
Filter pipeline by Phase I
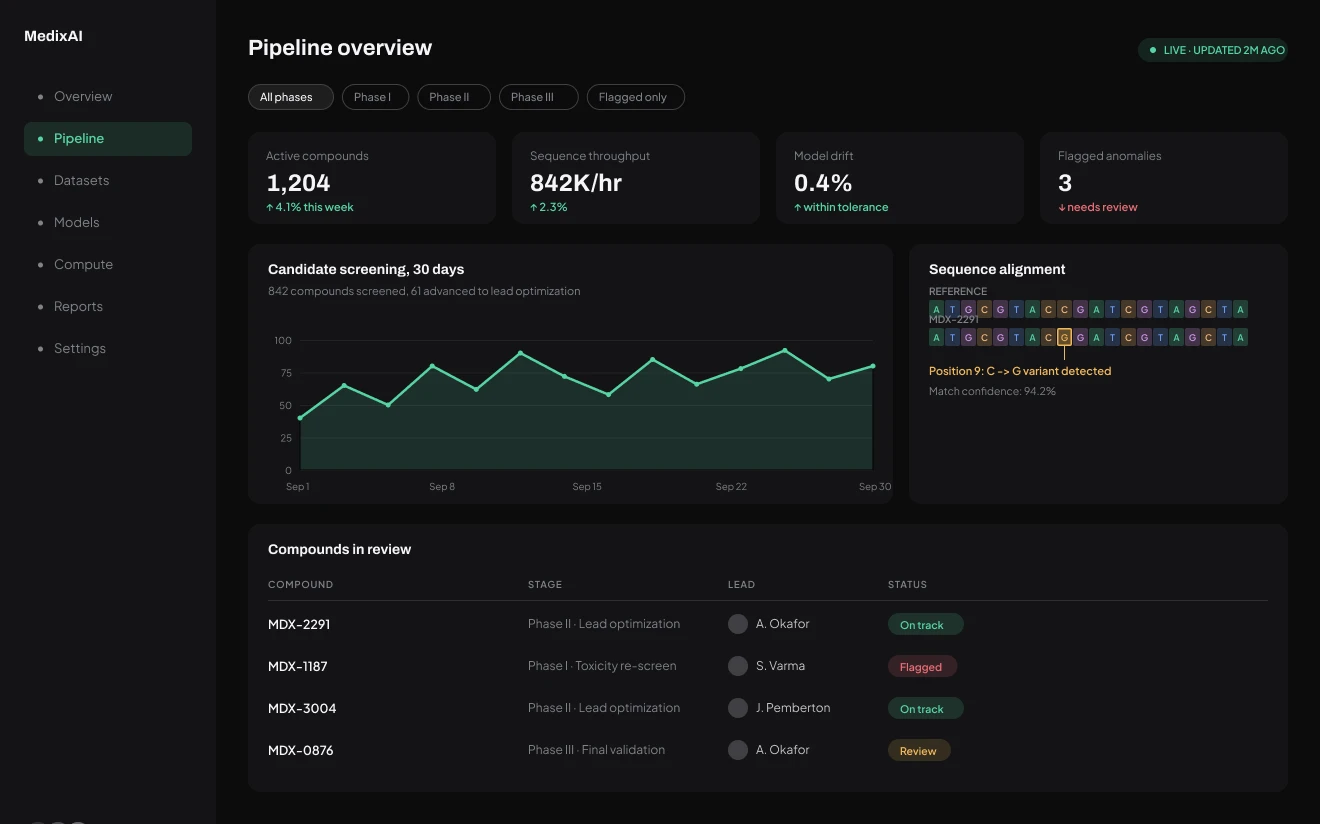(x=375, y=97)
